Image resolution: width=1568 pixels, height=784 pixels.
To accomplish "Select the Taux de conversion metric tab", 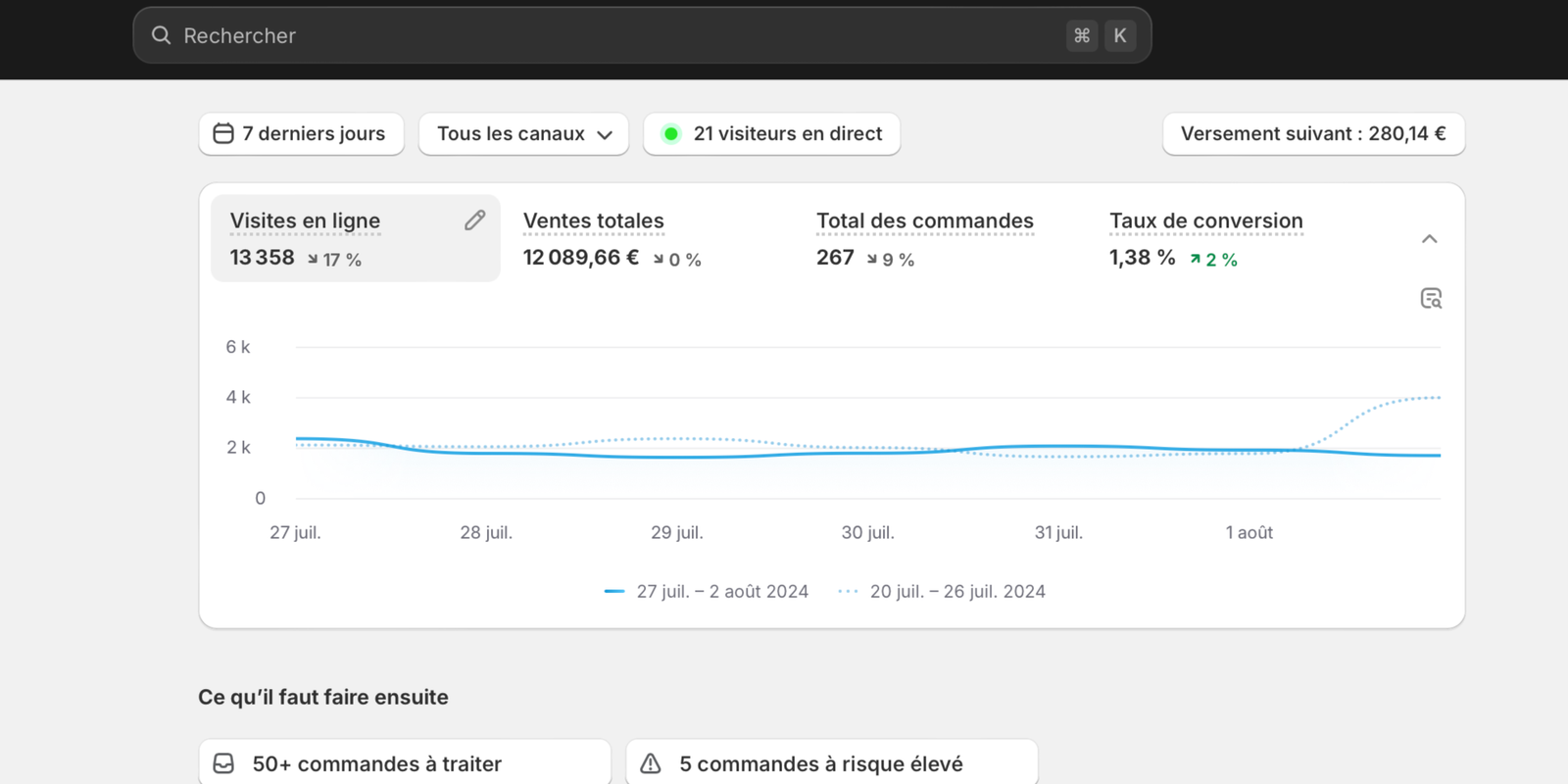I will point(1235,238).
